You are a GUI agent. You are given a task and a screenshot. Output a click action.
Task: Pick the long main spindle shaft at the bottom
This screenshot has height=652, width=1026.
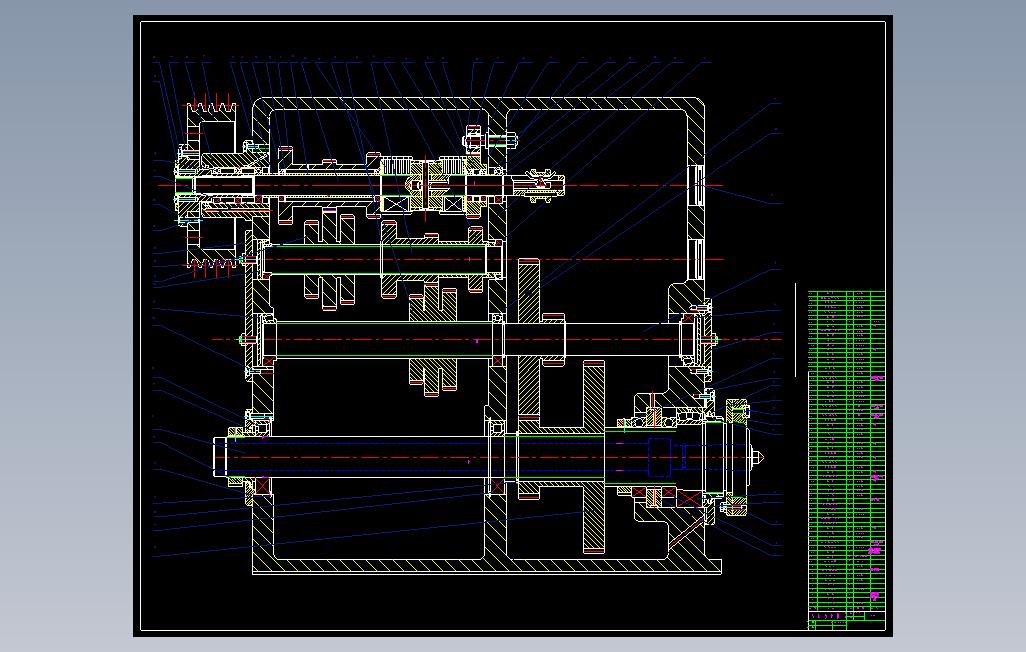click(481, 457)
